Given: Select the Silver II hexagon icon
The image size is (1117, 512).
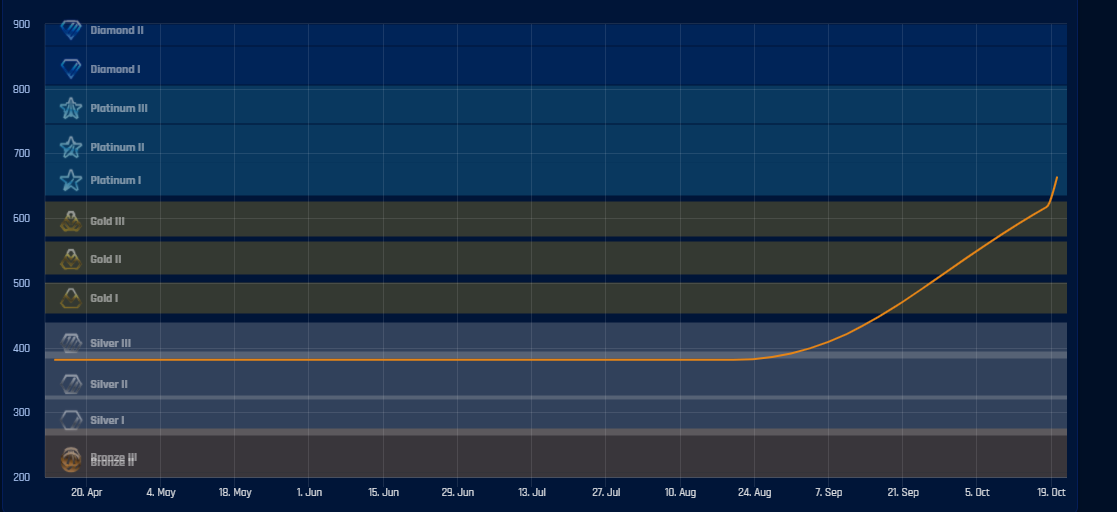Looking at the screenshot, I should (71, 384).
